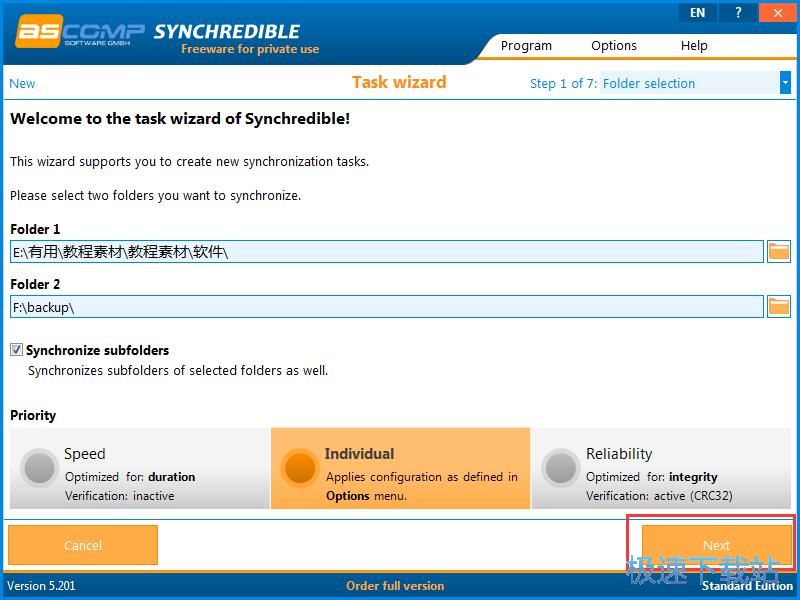Open the Help menu
This screenshot has width=800, height=600.
coord(694,45)
